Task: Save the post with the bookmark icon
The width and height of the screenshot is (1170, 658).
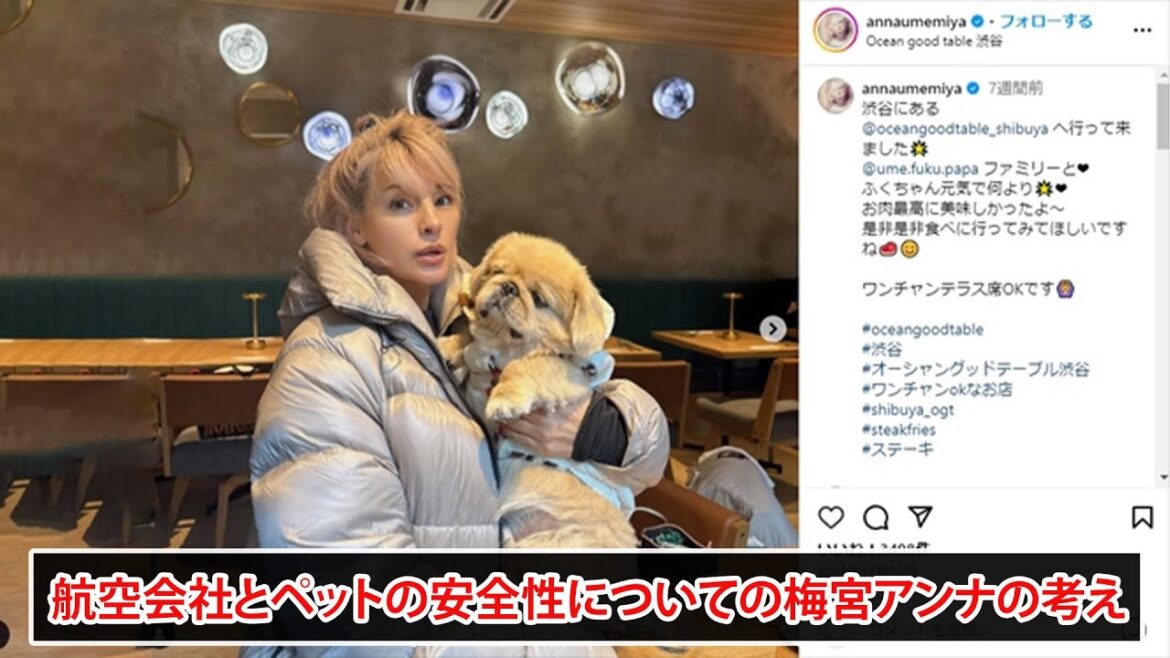Action: coord(1142,517)
